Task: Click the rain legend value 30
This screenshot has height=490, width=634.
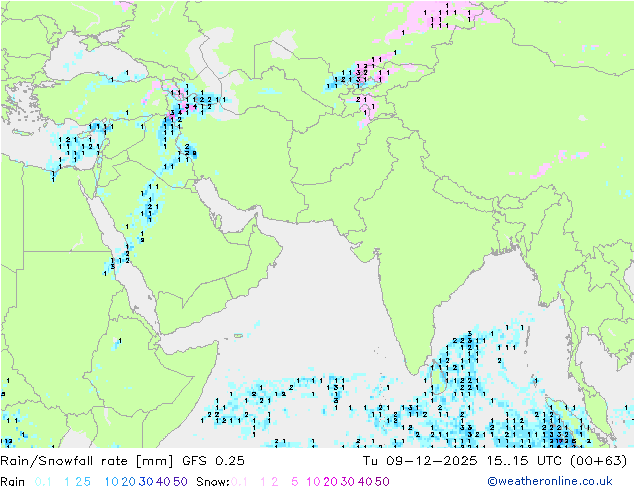Action: [146, 482]
